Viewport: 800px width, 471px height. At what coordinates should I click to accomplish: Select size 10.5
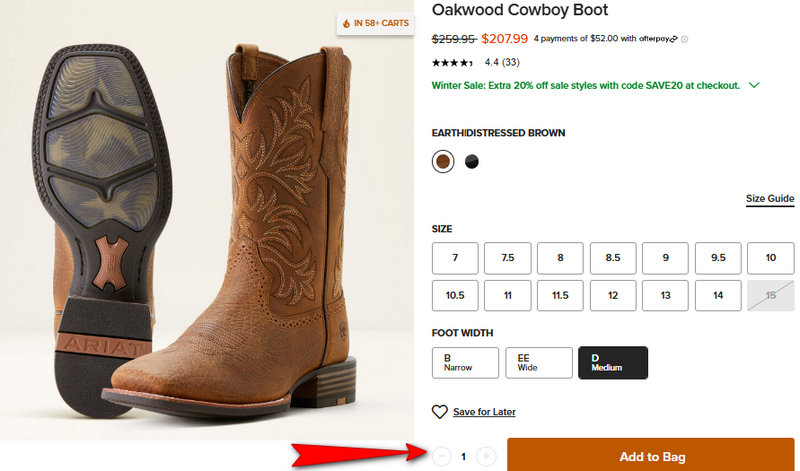point(455,295)
